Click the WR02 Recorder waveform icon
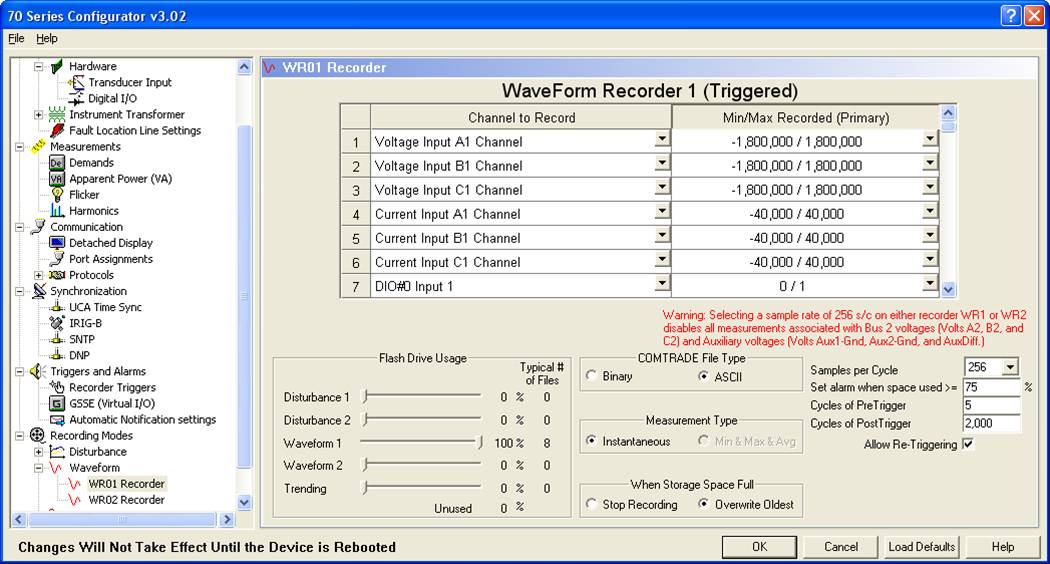The width and height of the screenshot is (1050, 564). (x=75, y=500)
